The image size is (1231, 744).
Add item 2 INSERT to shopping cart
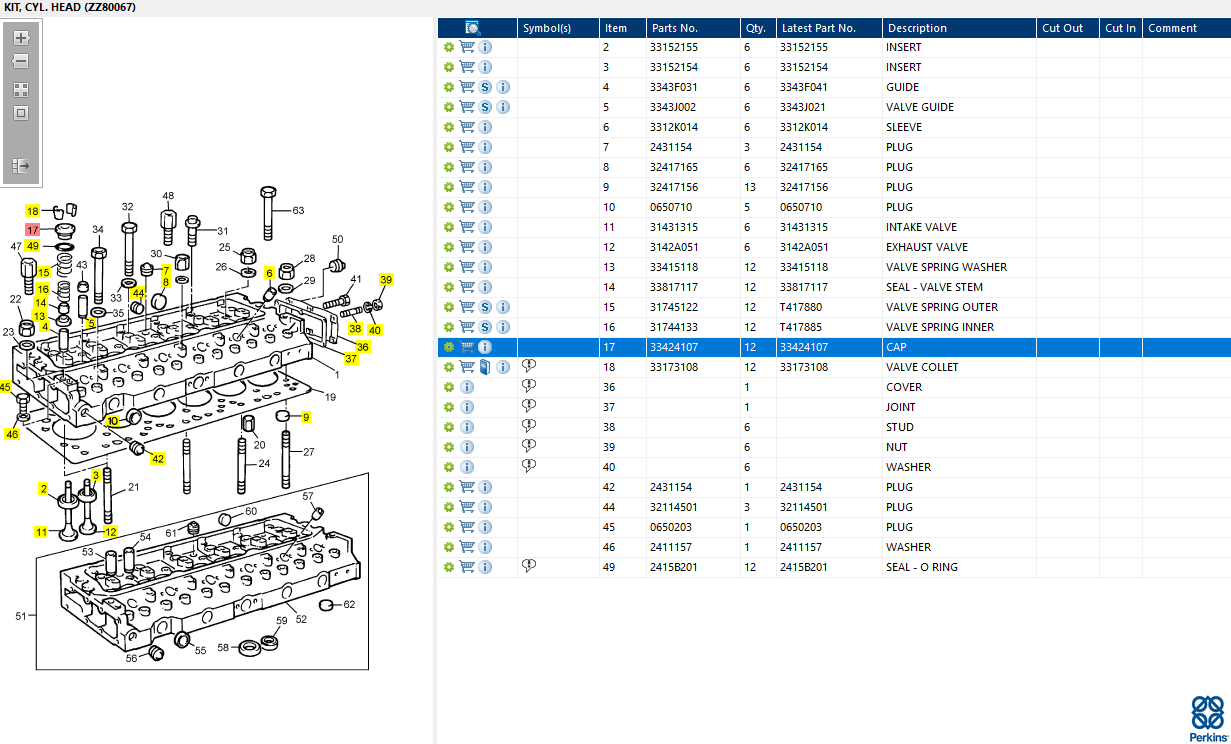tap(467, 47)
